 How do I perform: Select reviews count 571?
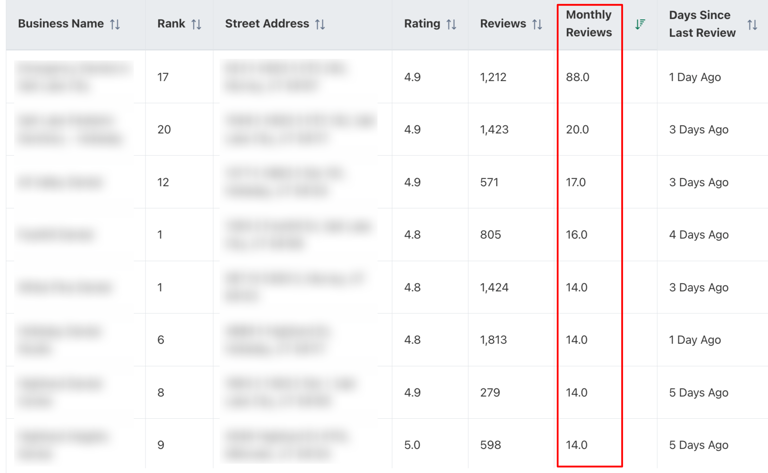489,183
